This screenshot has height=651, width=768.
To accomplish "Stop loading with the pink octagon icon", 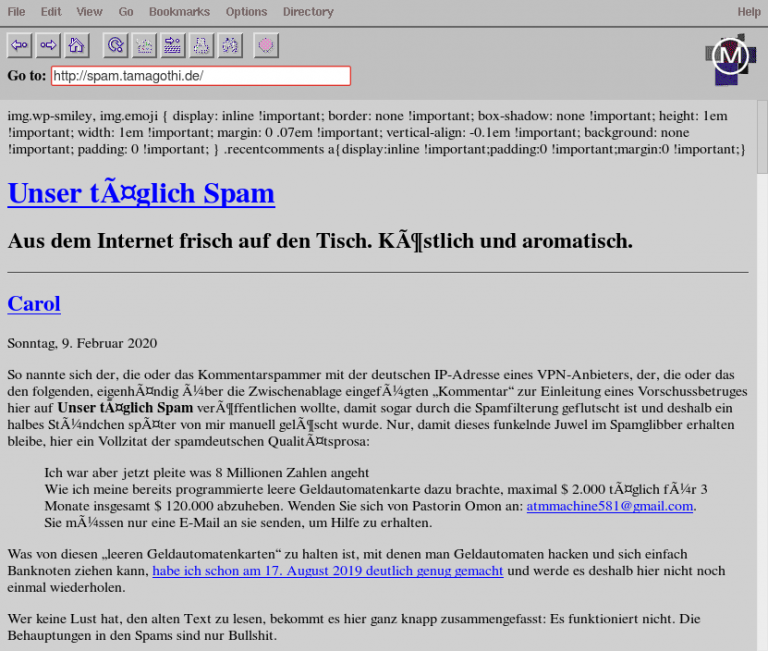I will coord(266,46).
